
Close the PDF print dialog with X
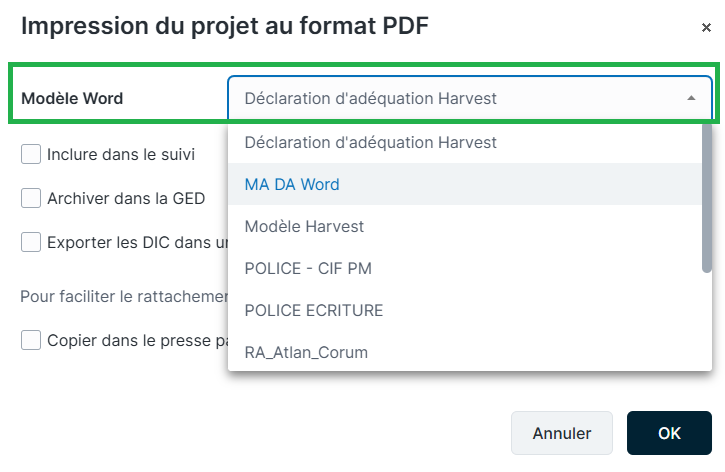[x=706, y=28]
